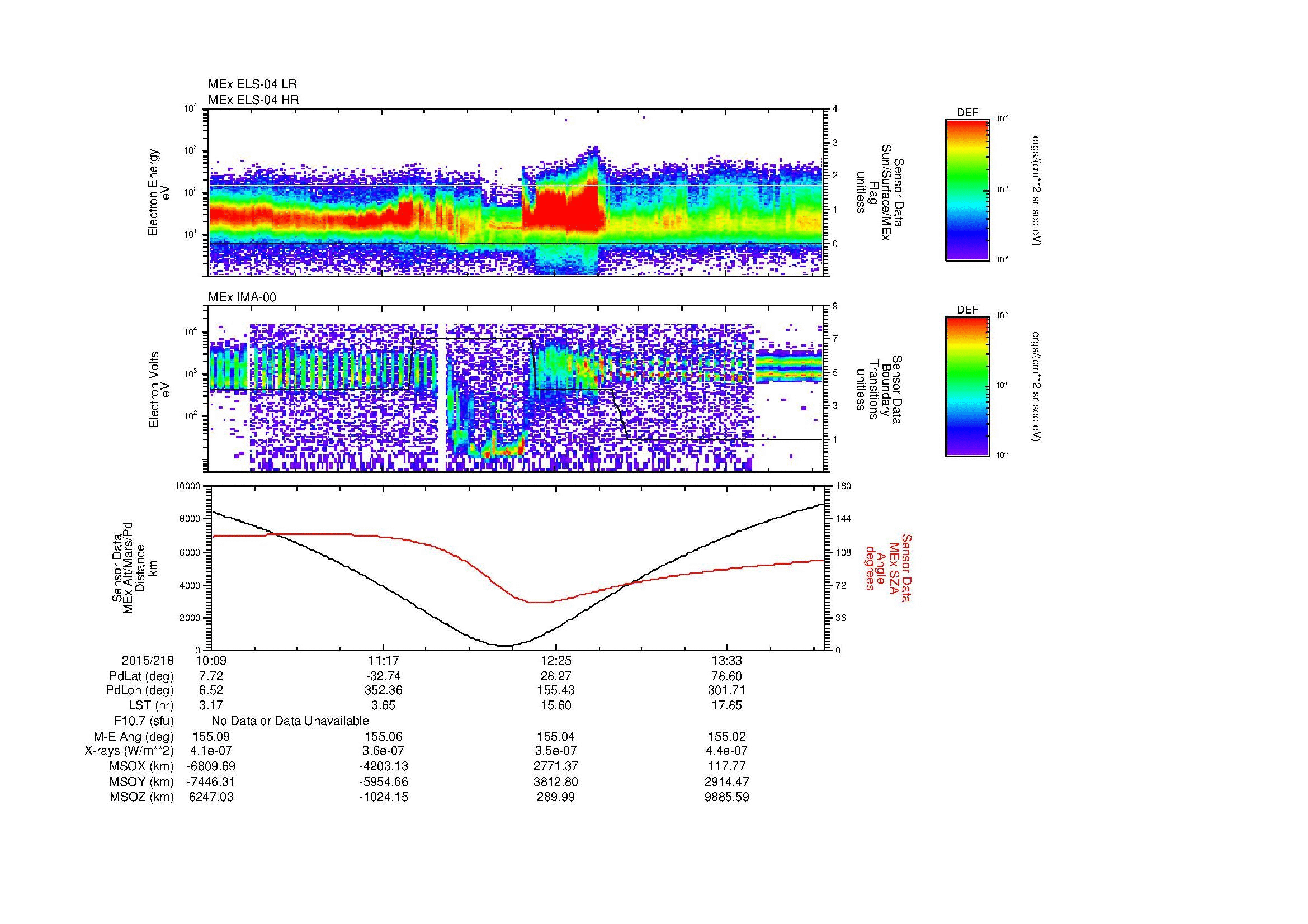Click the 'PdLat (deg)' row label
This screenshot has width=1308, height=924.
click(141, 676)
